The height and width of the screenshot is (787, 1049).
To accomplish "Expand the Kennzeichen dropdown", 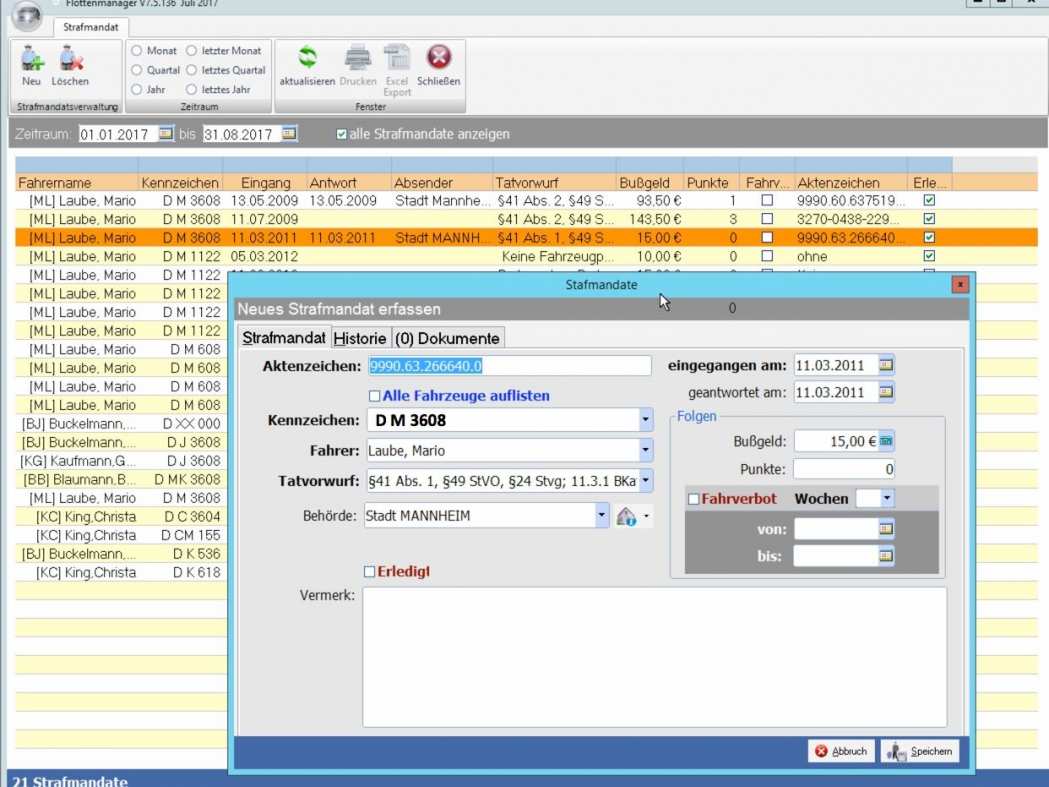I will click(x=646, y=420).
